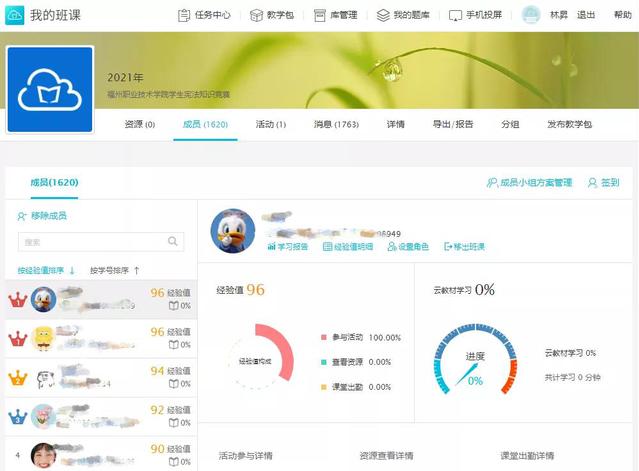Click 移出班课 to remove this member
This screenshot has height=471, width=639.
(464, 246)
